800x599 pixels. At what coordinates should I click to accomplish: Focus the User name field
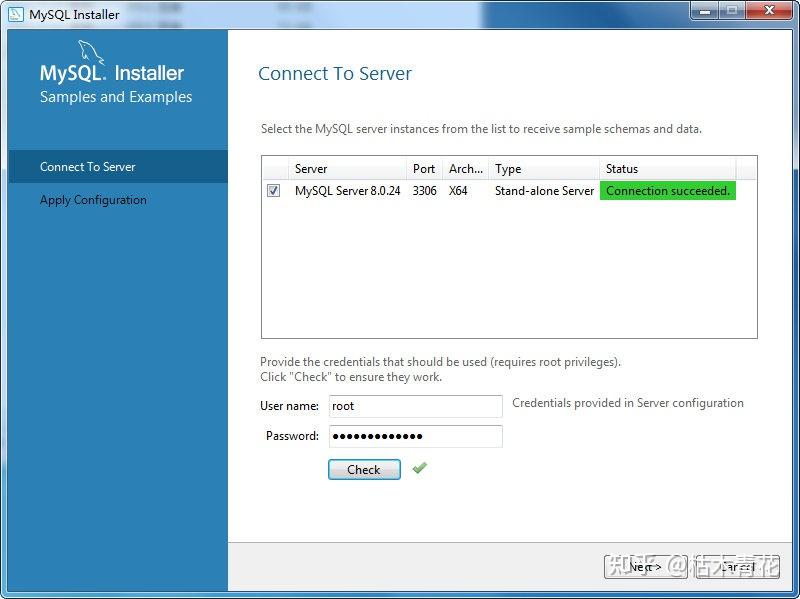coord(415,406)
